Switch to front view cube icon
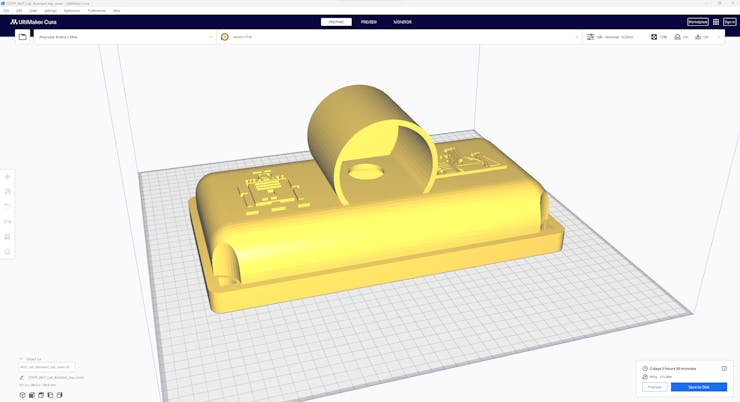 [32, 395]
